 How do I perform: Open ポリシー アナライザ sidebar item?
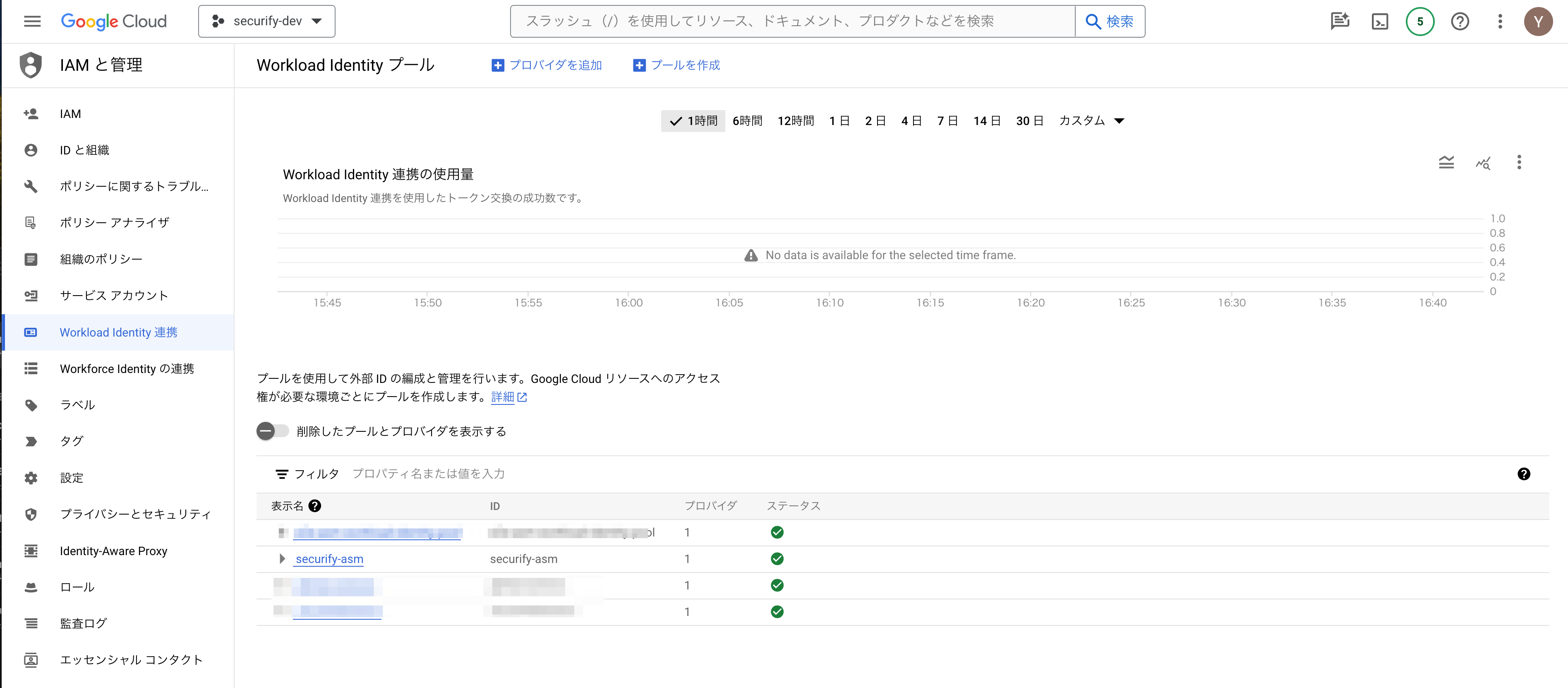pyautogui.click(x=119, y=223)
